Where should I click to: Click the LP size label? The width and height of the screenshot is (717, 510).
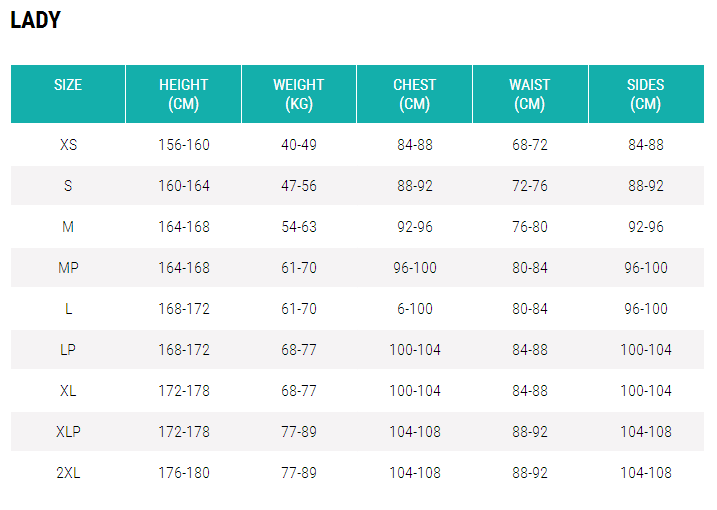click(x=68, y=350)
